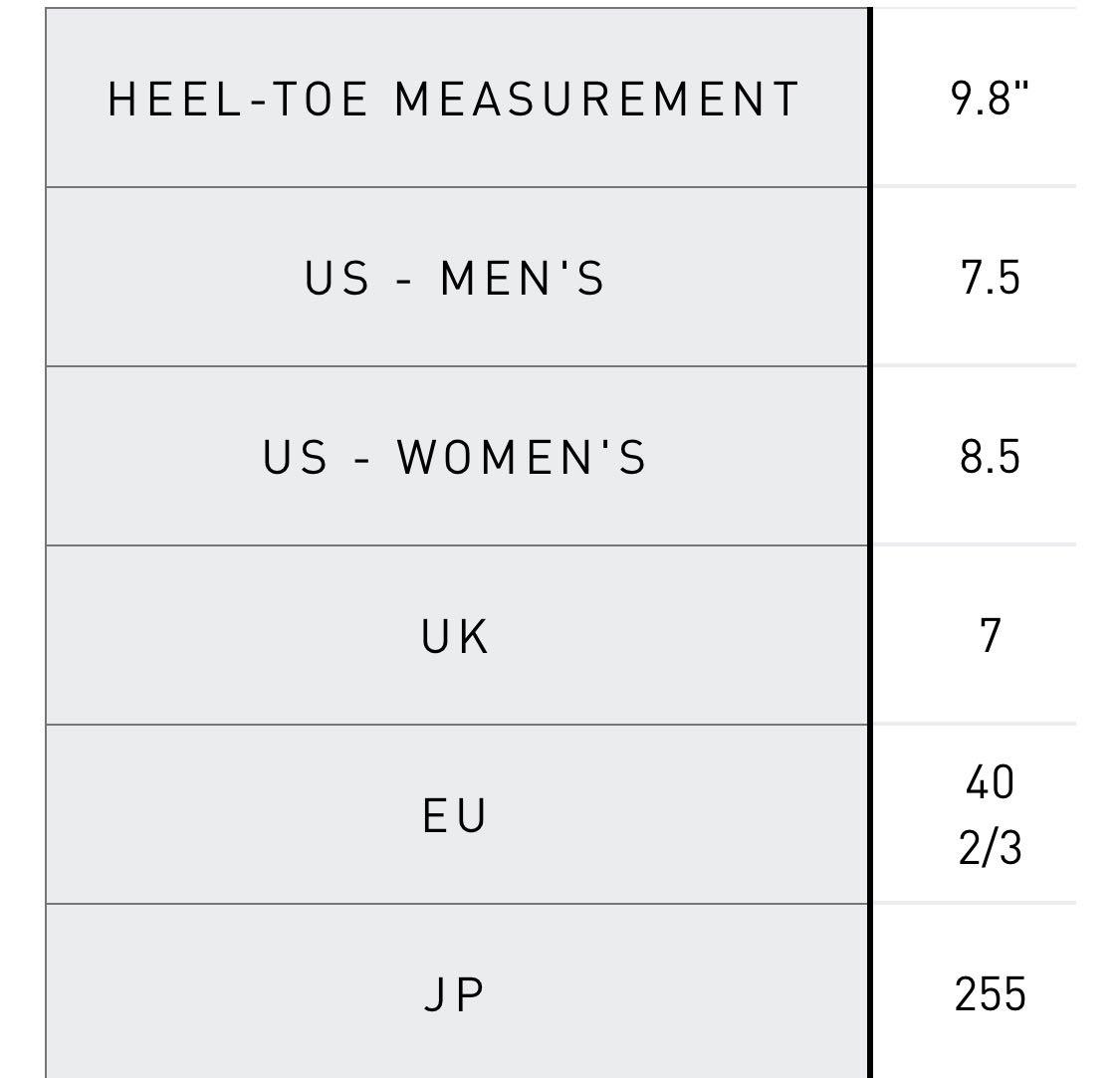Click the word MEASUREMENT in the header
Image resolution: width=1120 pixels, height=1078 pixels.
(x=596, y=99)
